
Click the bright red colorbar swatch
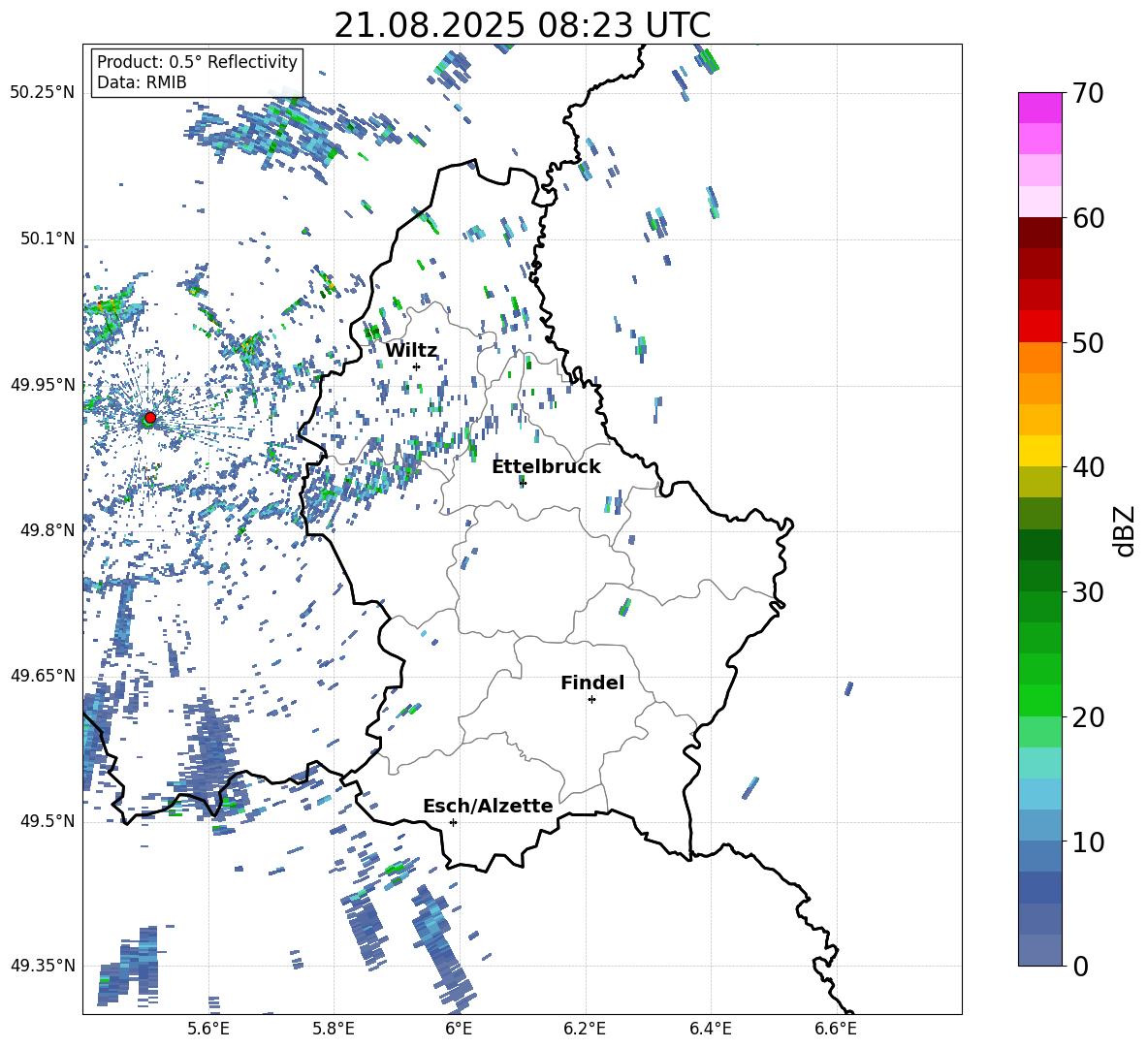coord(1039,327)
